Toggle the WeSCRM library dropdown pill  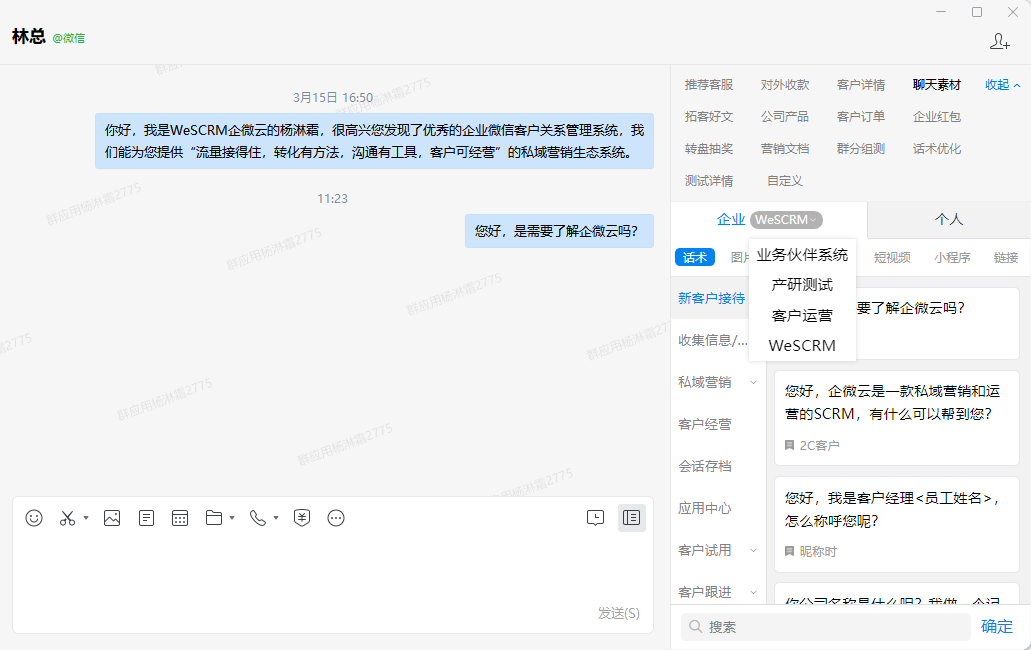point(786,220)
